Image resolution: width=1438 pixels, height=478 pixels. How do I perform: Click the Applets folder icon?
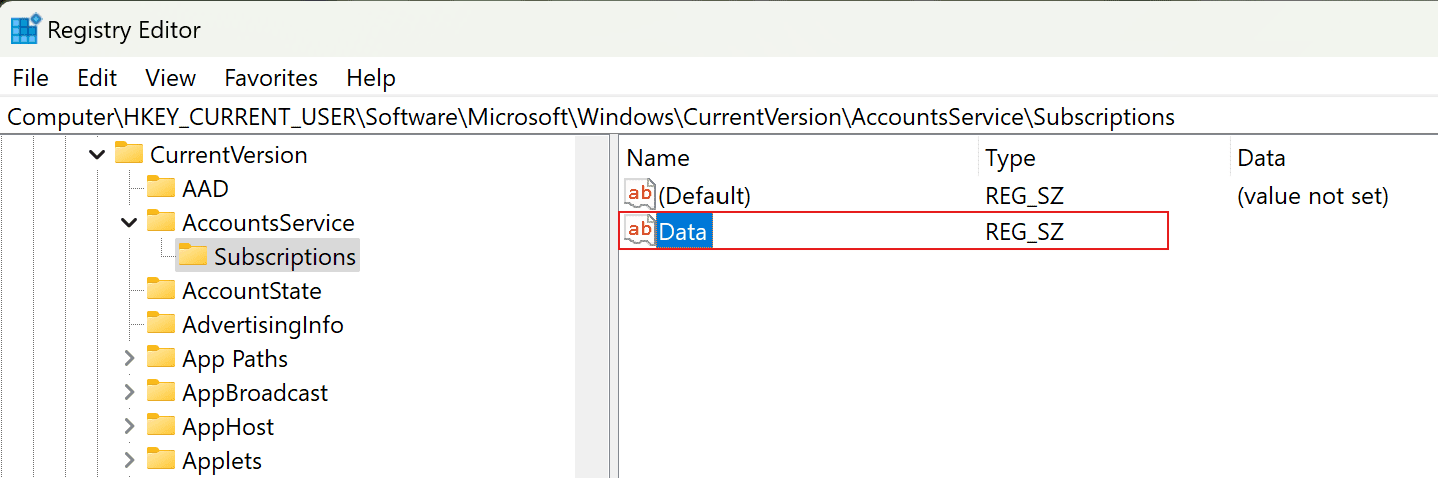pos(161,460)
